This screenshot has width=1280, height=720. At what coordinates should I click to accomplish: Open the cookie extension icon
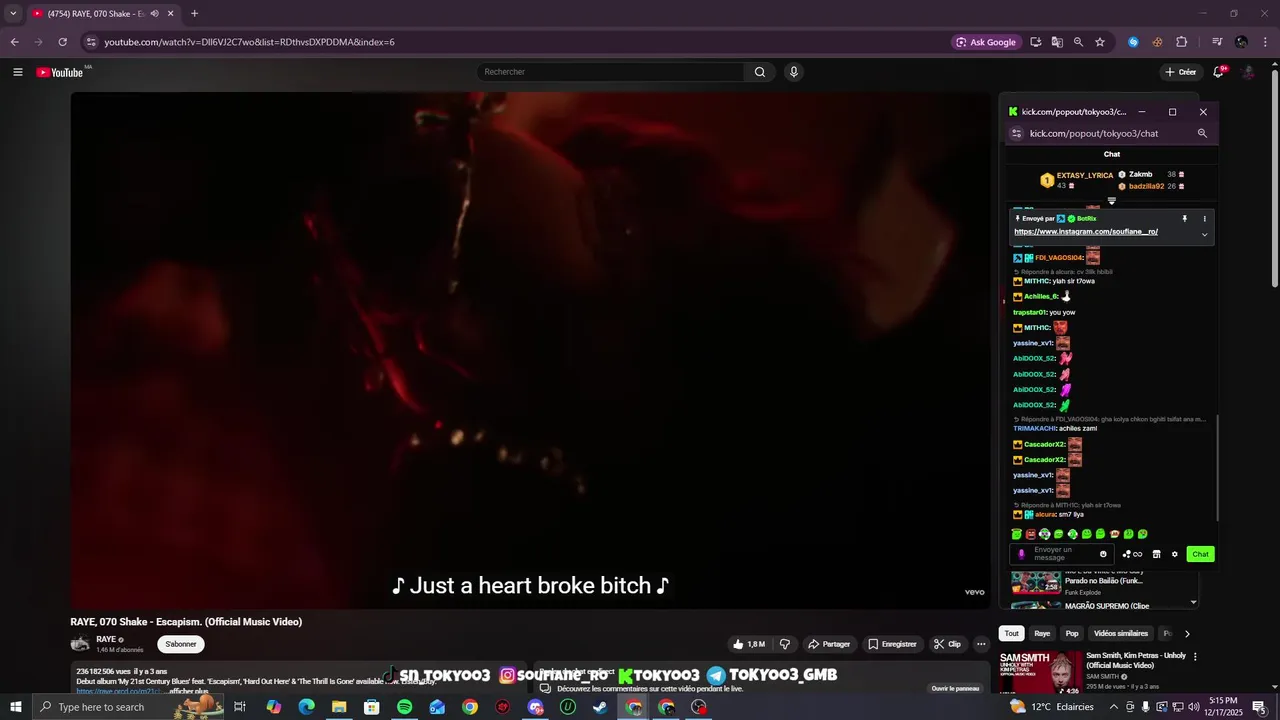[1157, 42]
